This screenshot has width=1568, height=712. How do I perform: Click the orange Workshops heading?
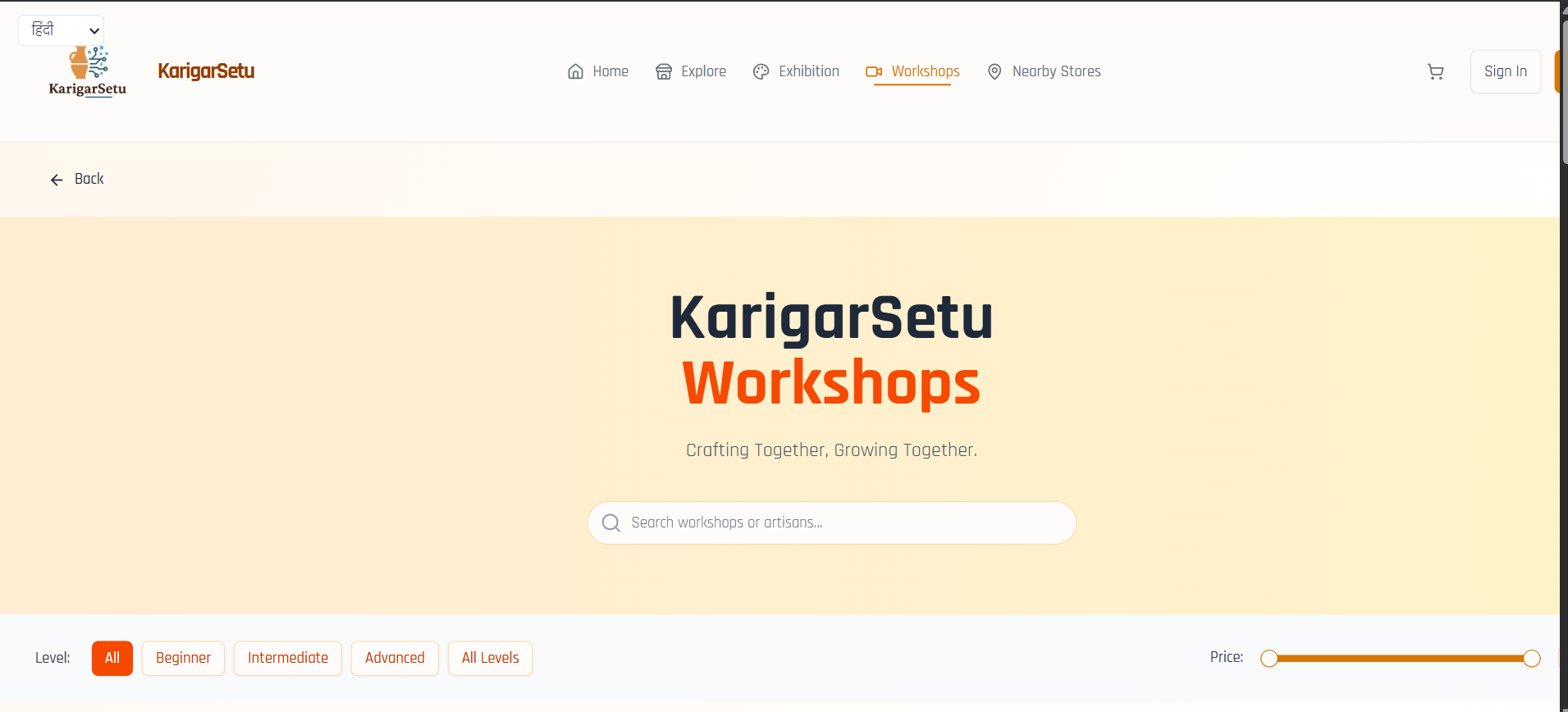pyautogui.click(x=832, y=383)
